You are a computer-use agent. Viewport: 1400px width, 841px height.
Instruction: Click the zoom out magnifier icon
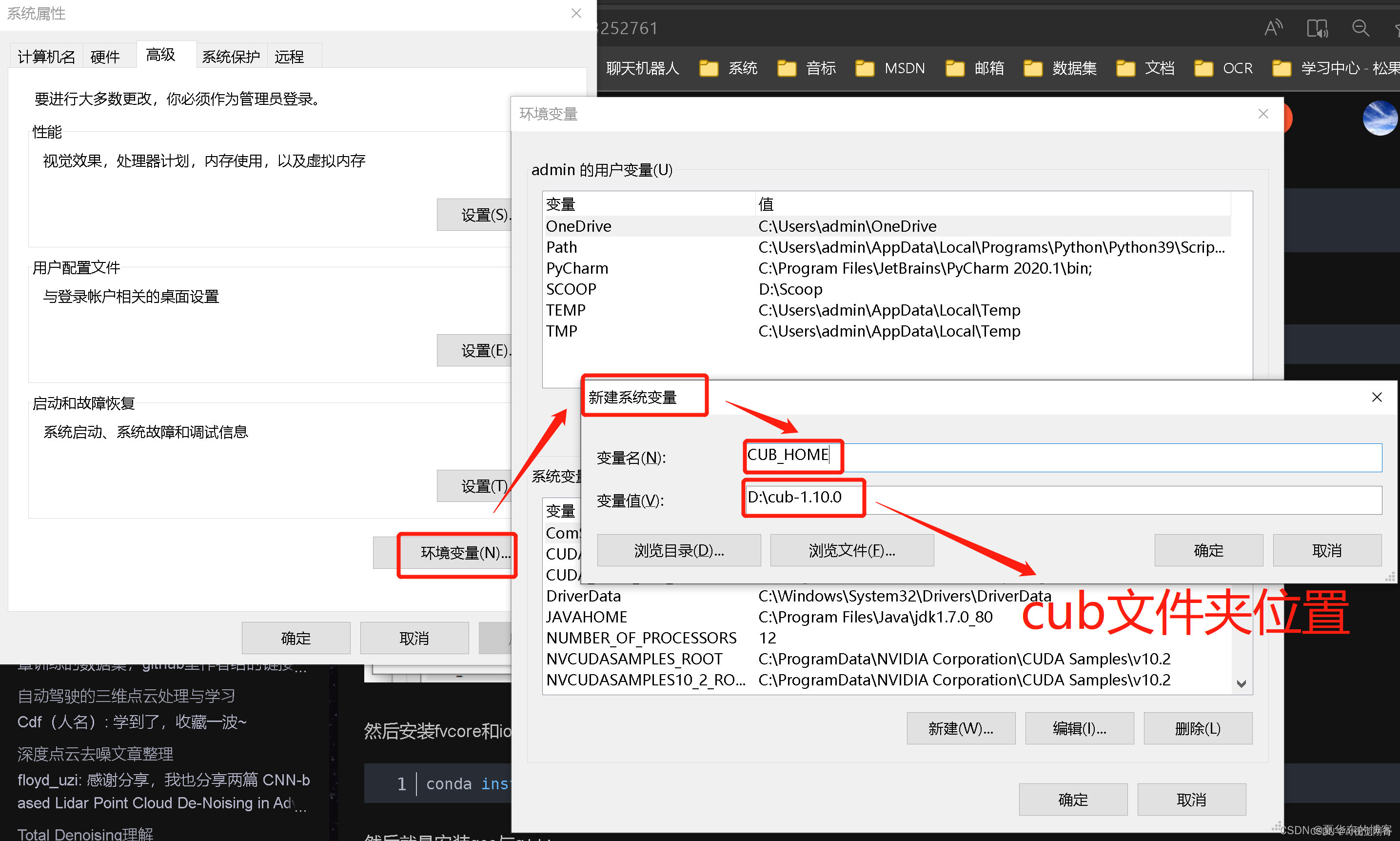point(1361,28)
